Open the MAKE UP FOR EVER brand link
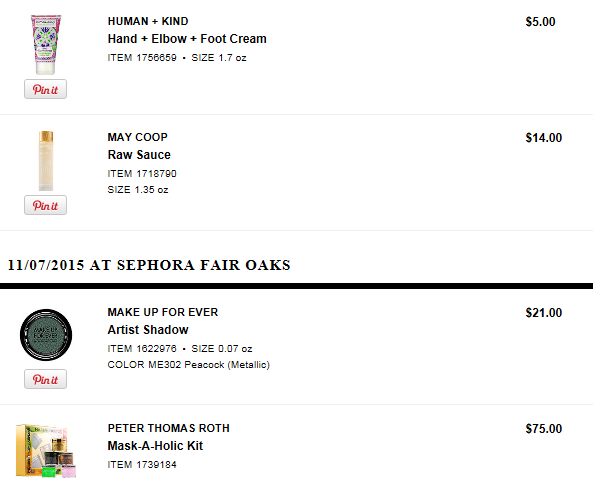The width and height of the screenshot is (593, 478). 163,312
